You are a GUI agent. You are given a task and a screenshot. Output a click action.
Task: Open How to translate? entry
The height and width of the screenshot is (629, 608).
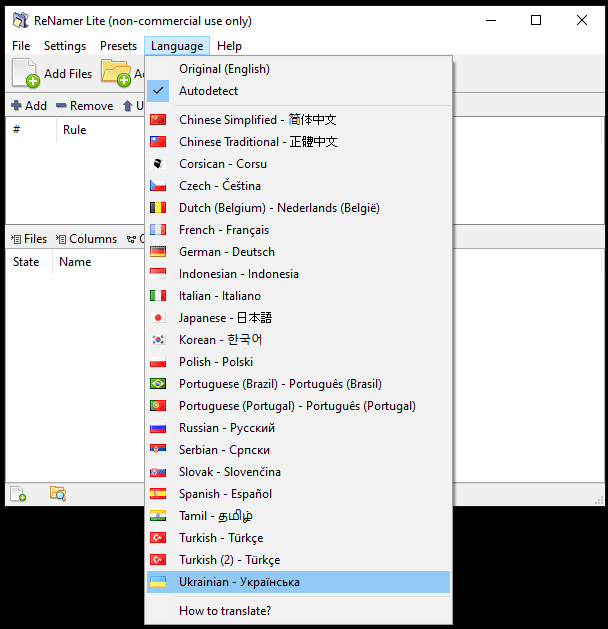298,611
